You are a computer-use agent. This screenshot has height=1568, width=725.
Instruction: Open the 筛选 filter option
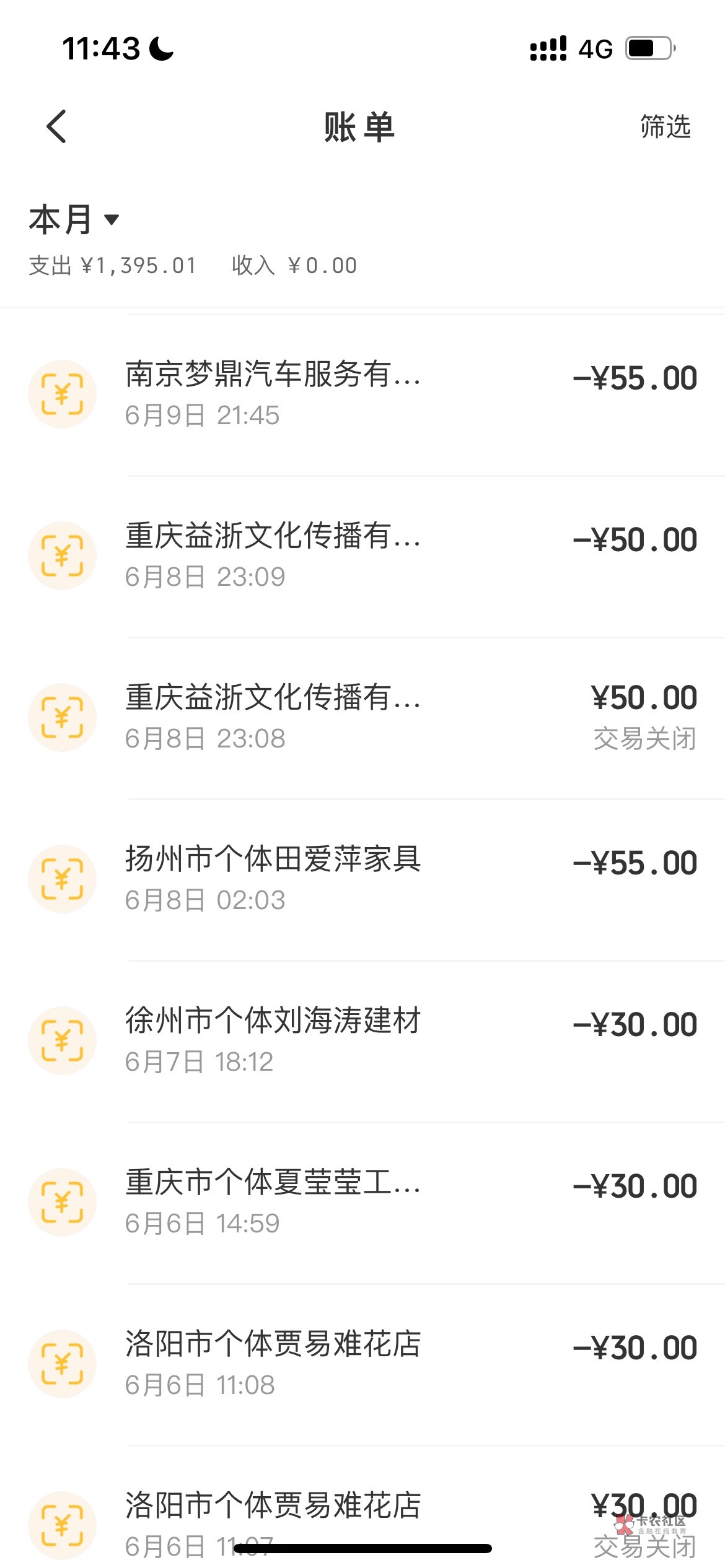click(665, 127)
